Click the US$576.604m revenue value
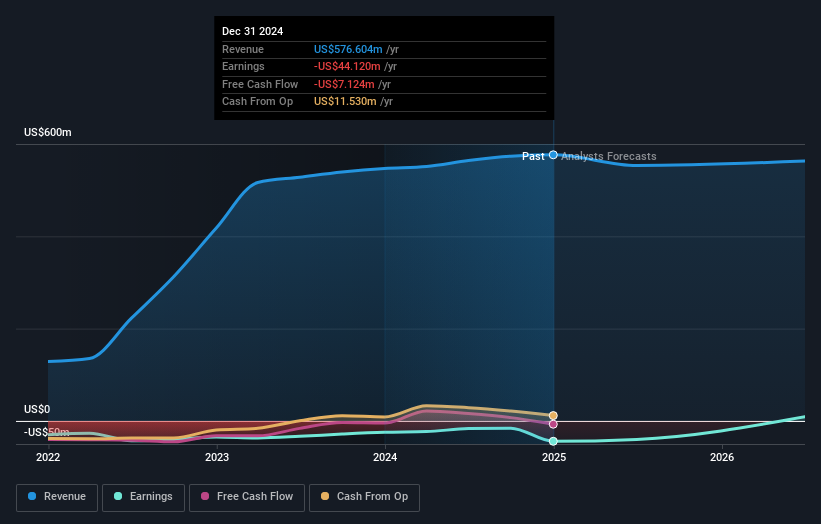The height and width of the screenshot is (524, 821). (348, 49)
